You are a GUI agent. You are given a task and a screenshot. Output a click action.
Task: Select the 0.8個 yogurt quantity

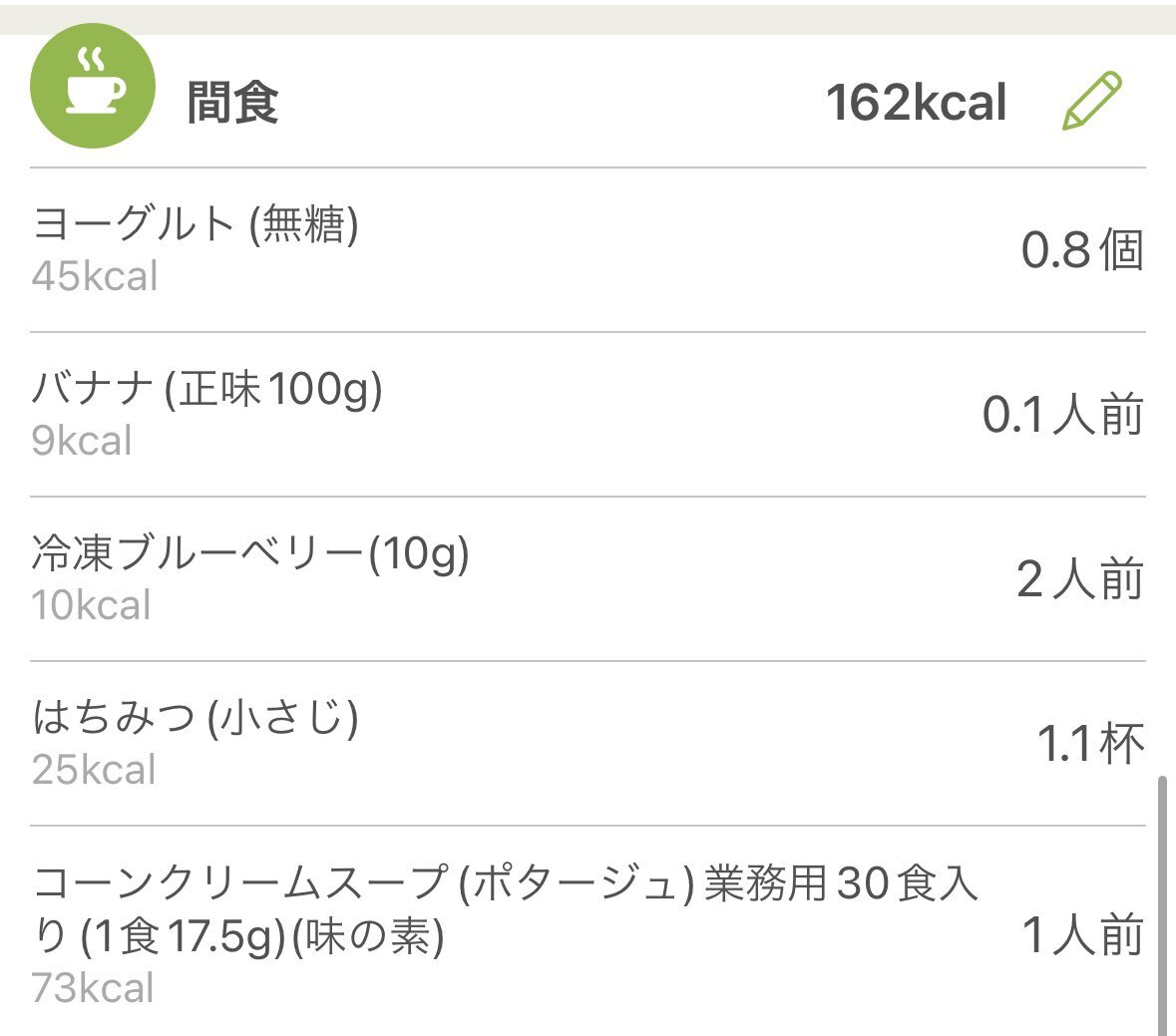(x=1081, y=249)
